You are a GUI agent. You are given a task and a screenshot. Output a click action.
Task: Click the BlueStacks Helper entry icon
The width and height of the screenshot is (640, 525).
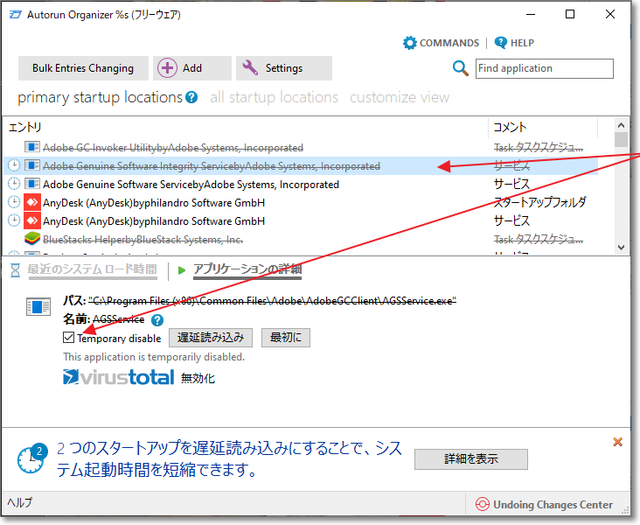(x=31, y=239)
